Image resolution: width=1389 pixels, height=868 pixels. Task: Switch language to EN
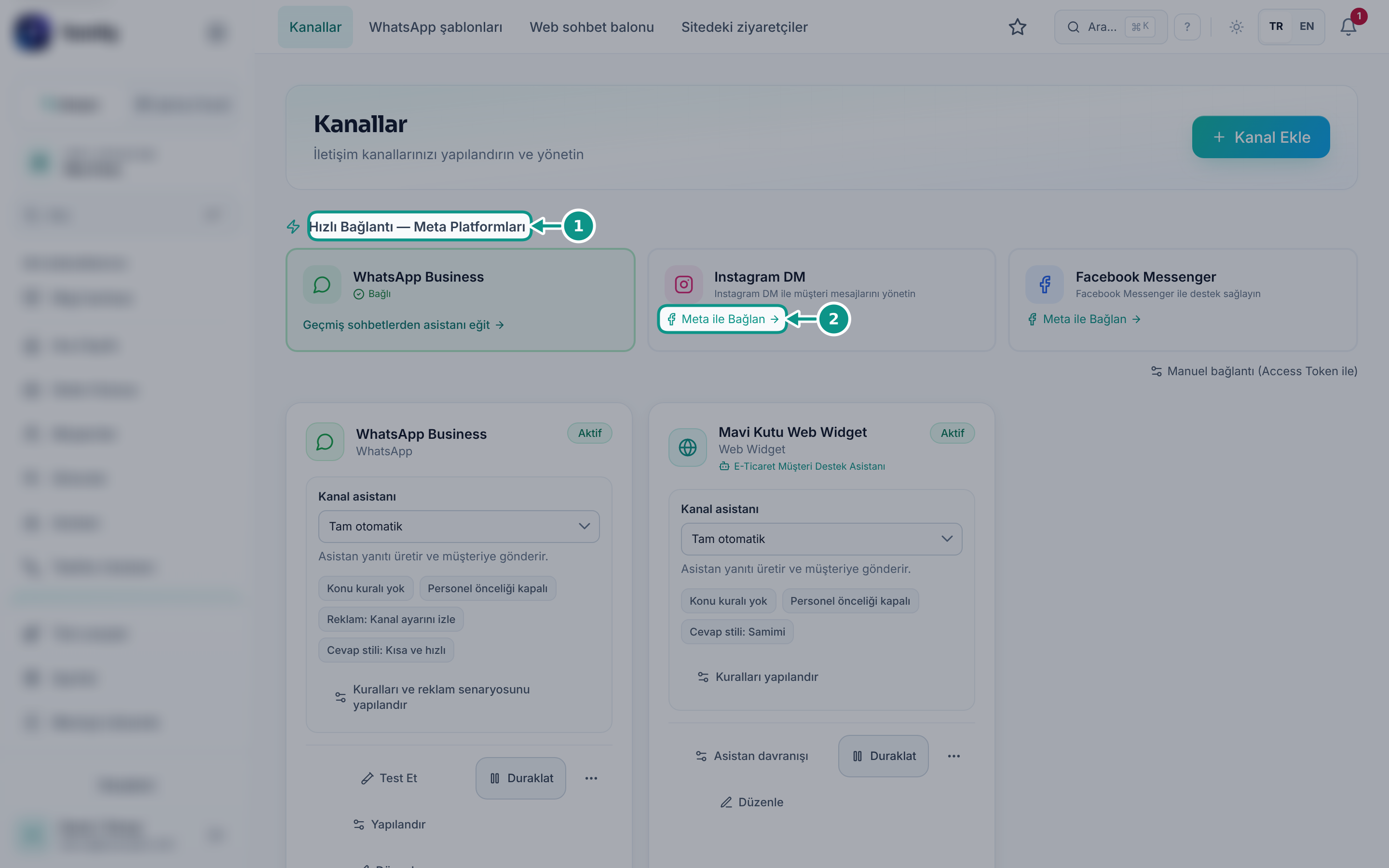pos(1307,27)
